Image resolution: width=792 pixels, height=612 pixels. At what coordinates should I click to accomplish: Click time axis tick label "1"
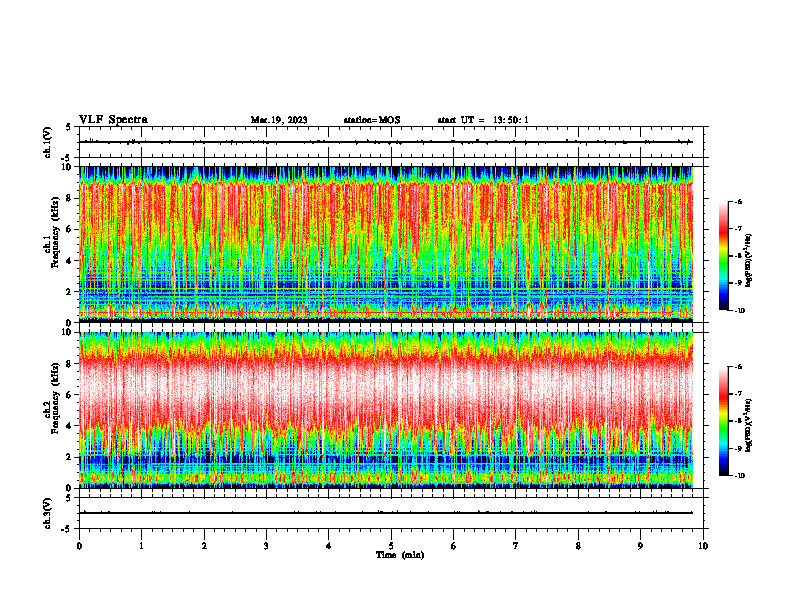pyautogui.click(x=142, y=546)
